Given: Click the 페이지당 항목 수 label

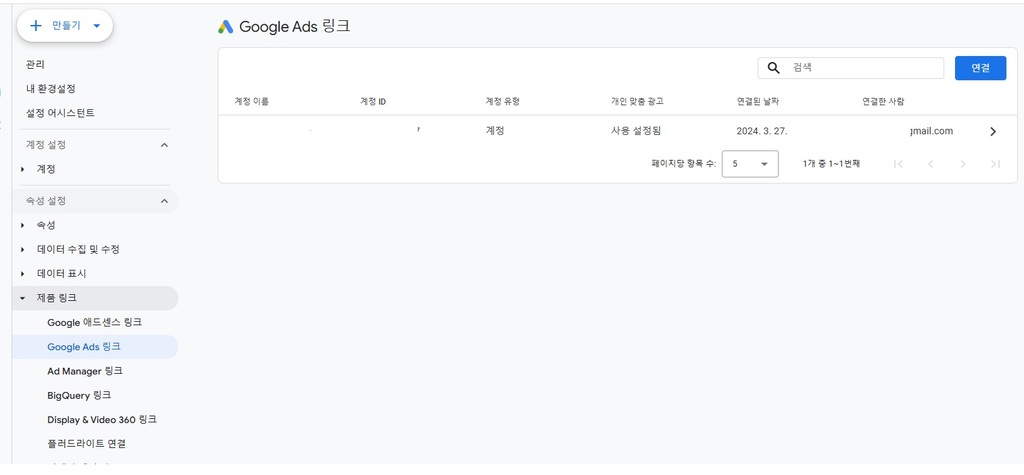Looking at the screenshot, I should pyautogui.click(x=683, y=164).
